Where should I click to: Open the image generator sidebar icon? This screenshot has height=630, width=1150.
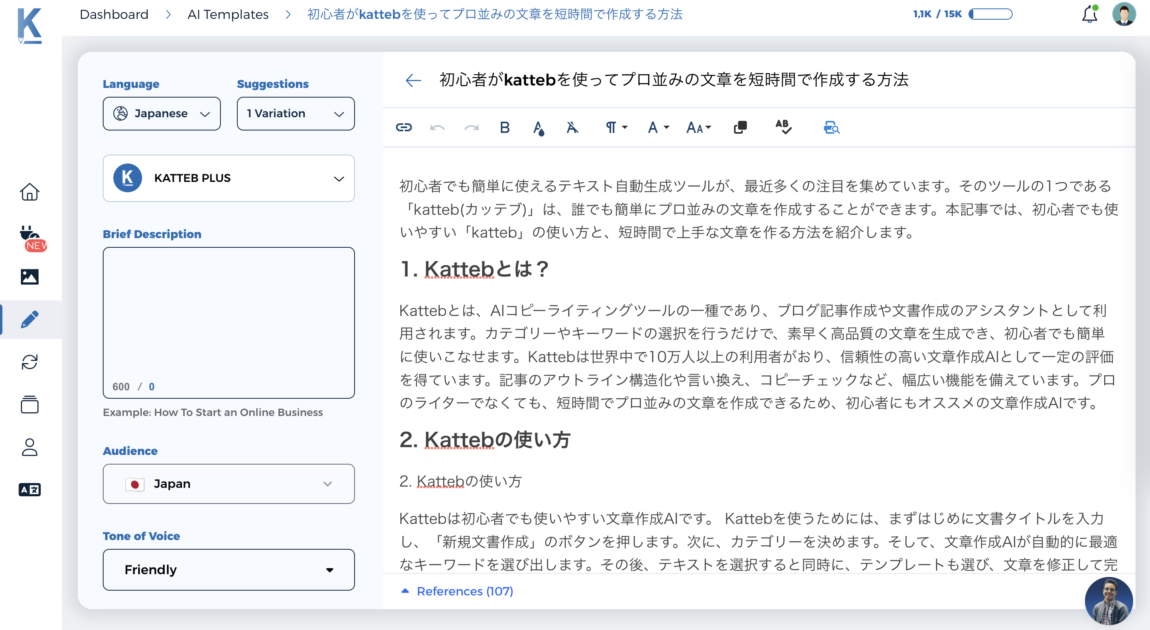point(30,277)
